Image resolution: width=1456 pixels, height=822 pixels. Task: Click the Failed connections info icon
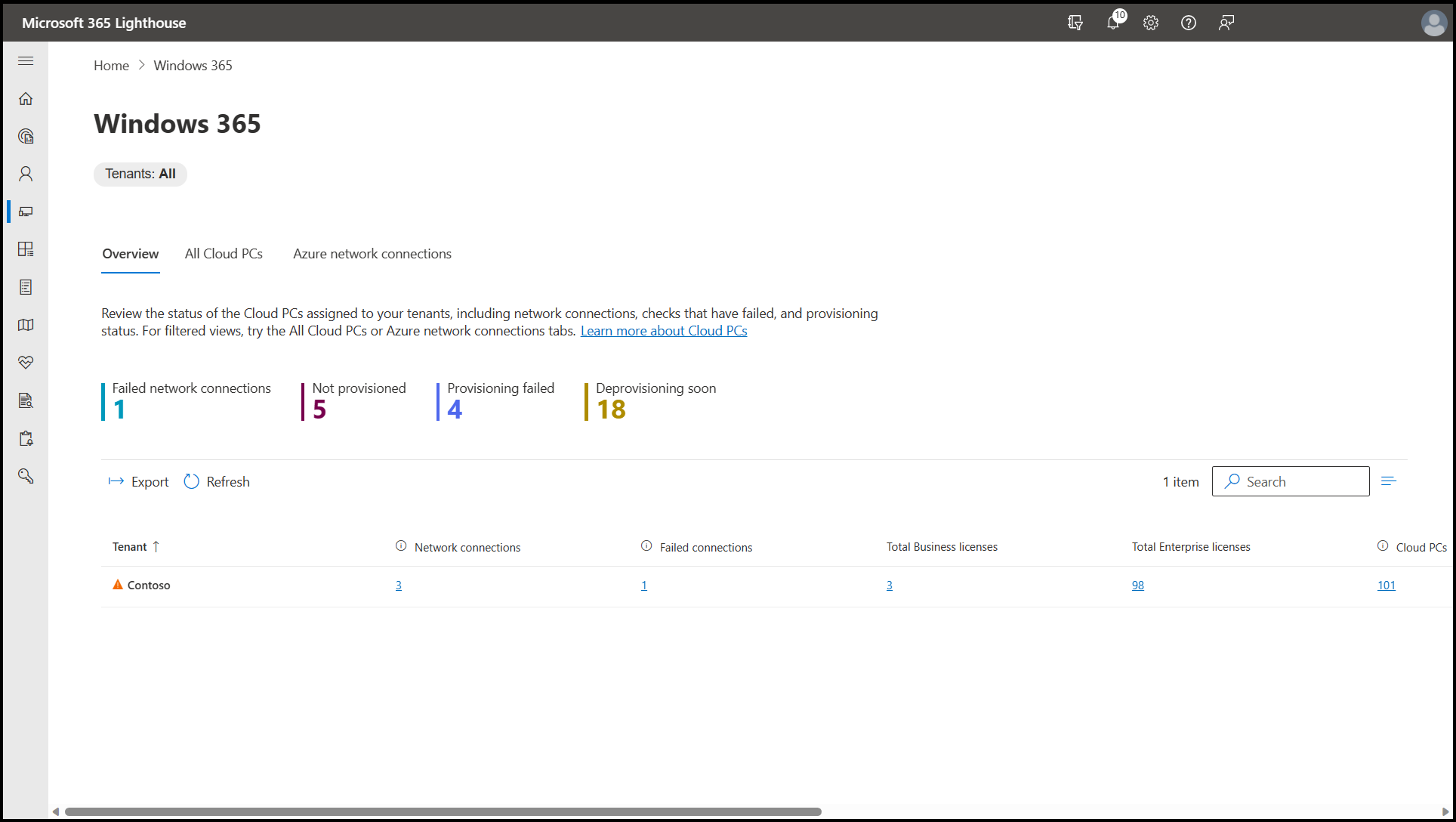(x=646, y=546)
